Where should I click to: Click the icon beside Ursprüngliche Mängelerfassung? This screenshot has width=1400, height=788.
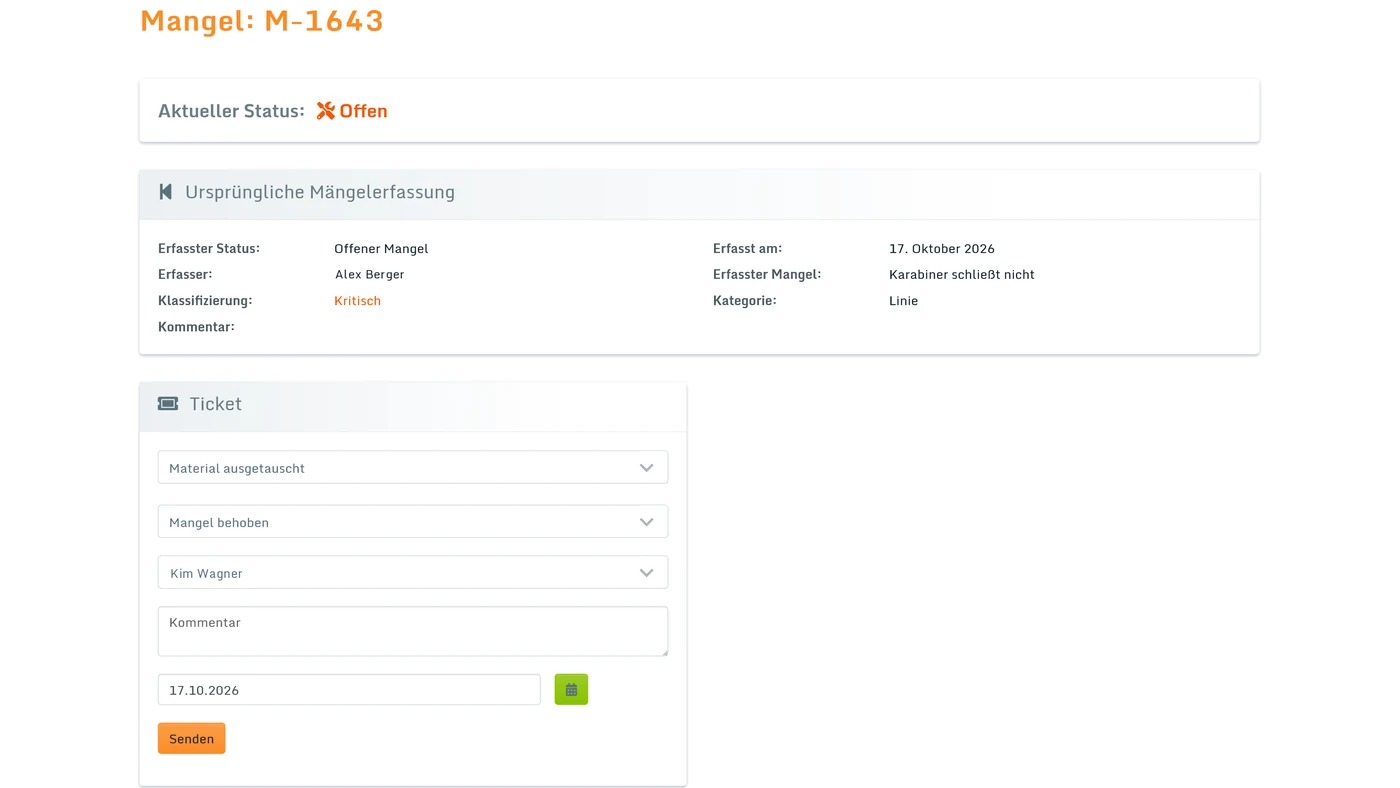[166, 192]
